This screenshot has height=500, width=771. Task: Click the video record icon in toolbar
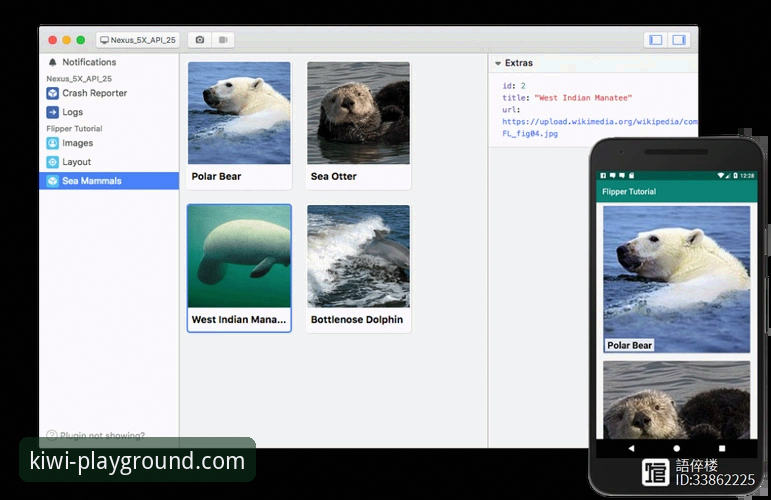[x=222, y=40]
